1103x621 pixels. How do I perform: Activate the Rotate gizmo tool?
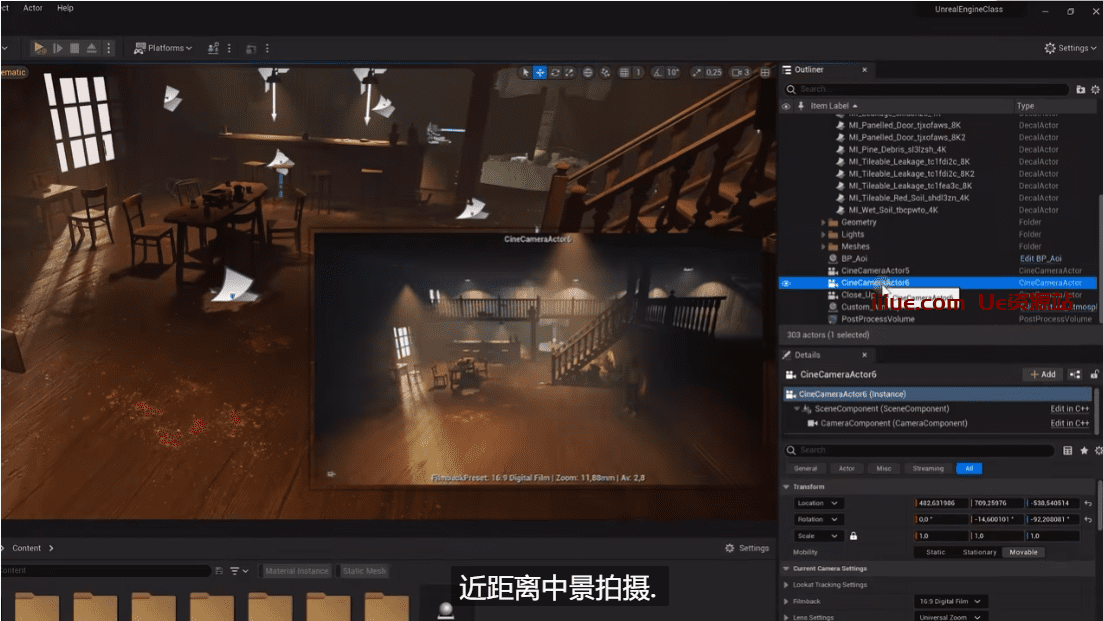tap(555, 73)
